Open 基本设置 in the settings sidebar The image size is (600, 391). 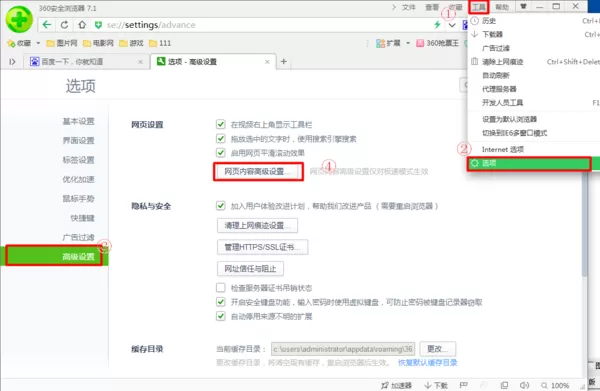[78, 121]
